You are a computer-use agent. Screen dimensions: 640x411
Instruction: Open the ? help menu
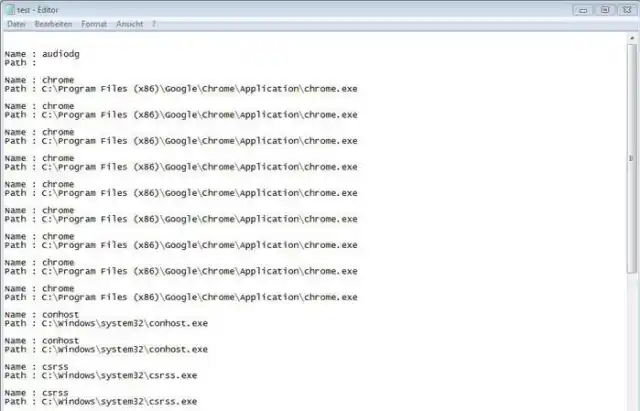click(154, 24)
